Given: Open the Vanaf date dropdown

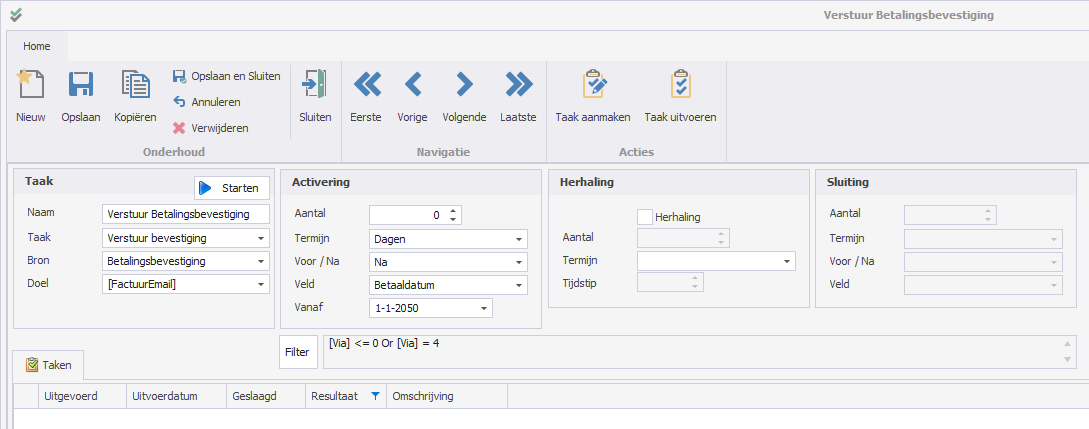Looking at the screenshot, I should [484, 308].
